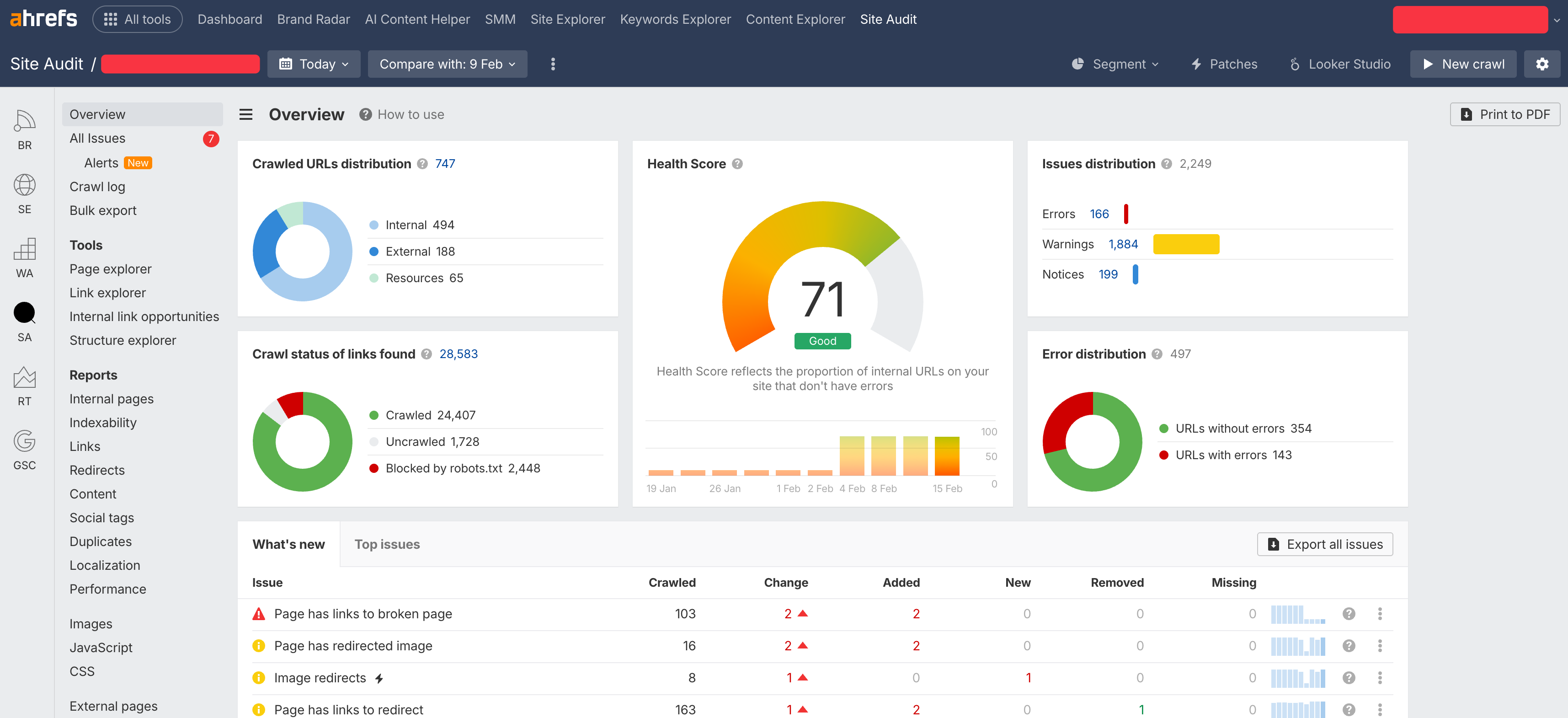Open the three-dot menu next to Compare with
Screen dimensions: 1568x718
[553, 64]
